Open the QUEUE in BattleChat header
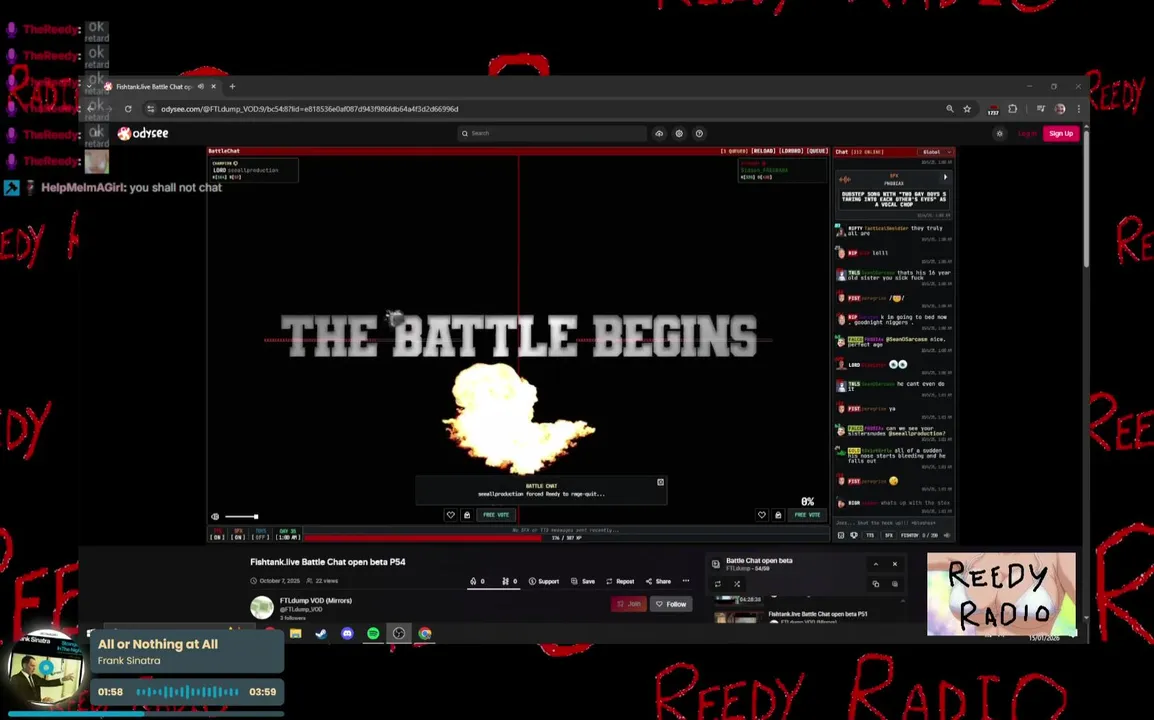 [818, 151]
